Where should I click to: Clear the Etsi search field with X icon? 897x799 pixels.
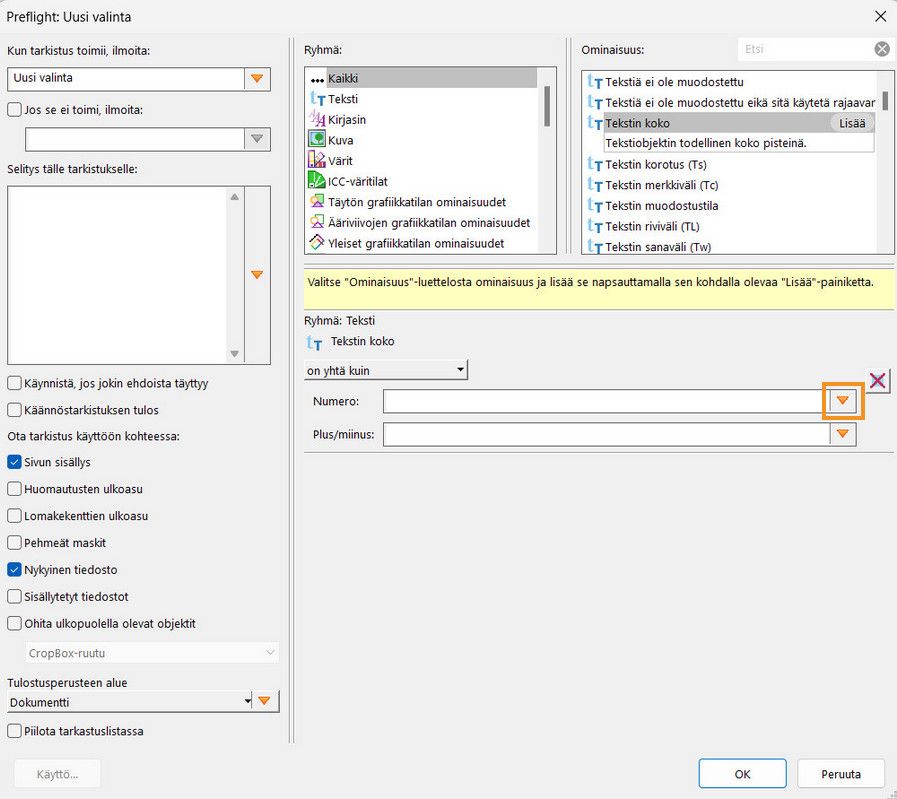tap(882, 49)
